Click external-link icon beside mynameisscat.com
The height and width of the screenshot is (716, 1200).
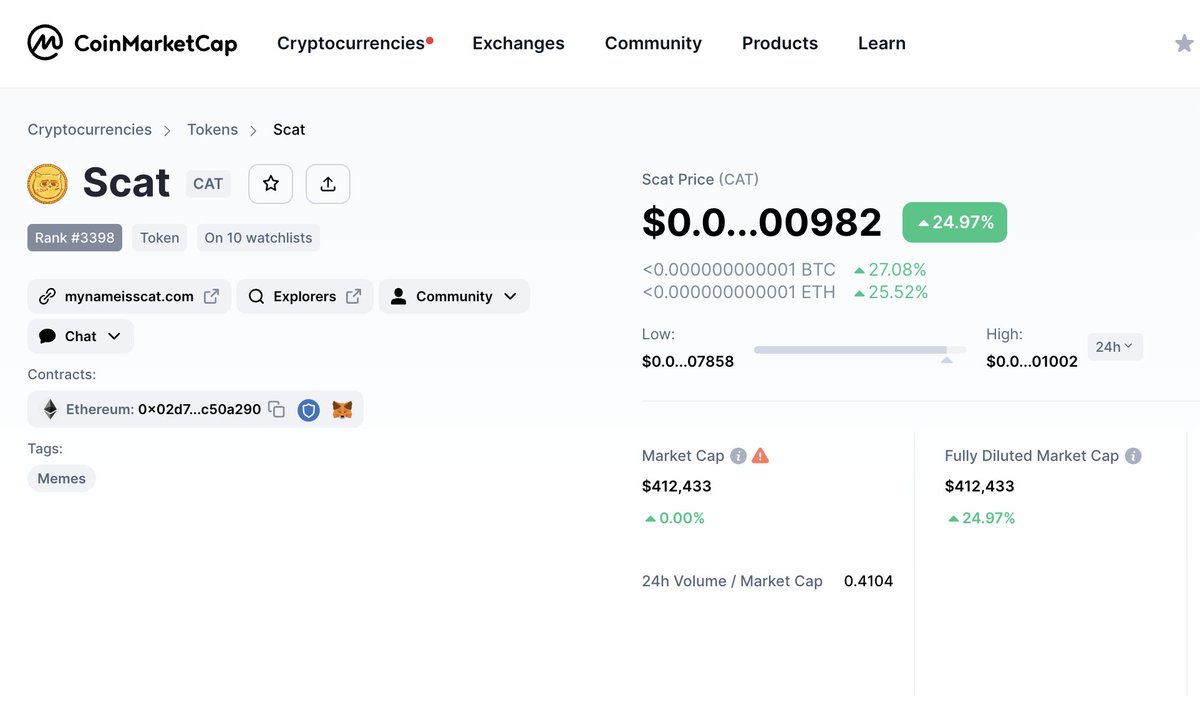click(212, 297)
